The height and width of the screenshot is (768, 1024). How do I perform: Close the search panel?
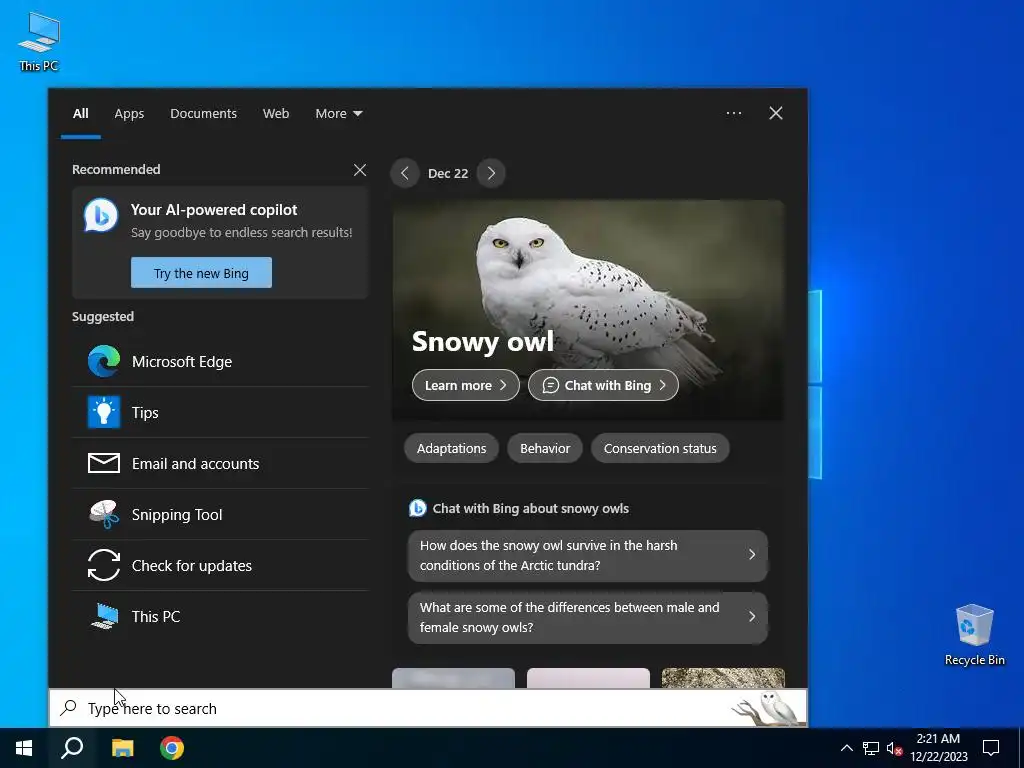(x=776, y=113)
